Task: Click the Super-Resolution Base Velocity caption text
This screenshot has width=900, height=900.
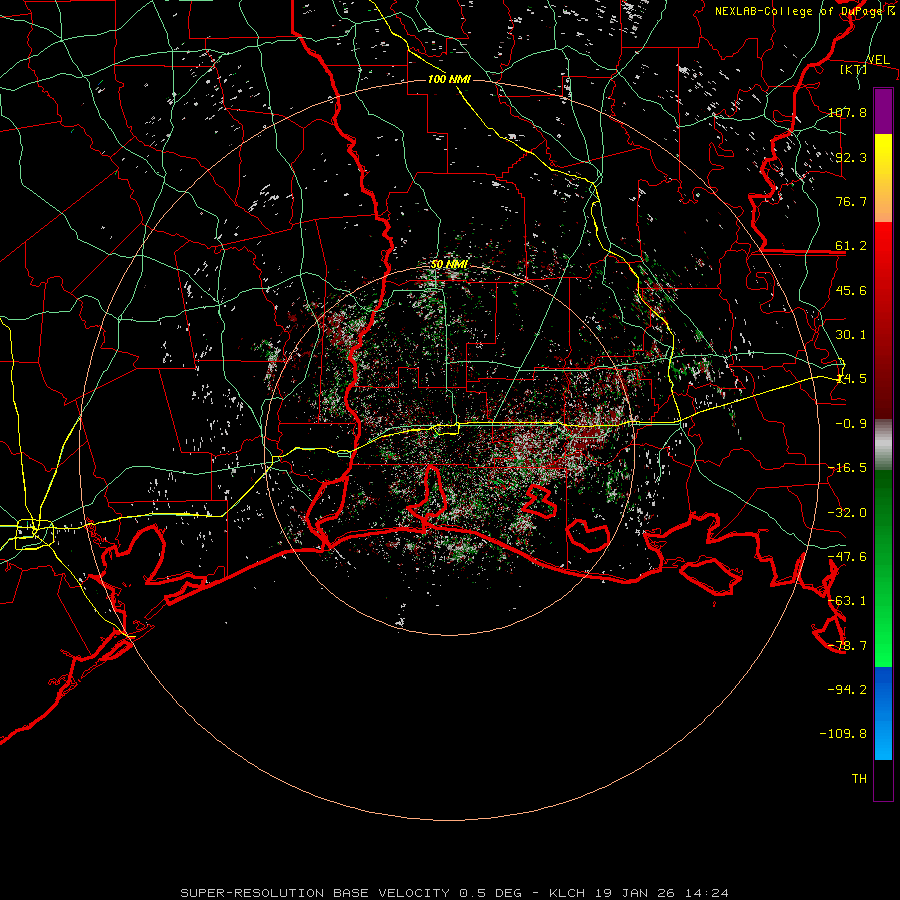Action: coord(455,893)
